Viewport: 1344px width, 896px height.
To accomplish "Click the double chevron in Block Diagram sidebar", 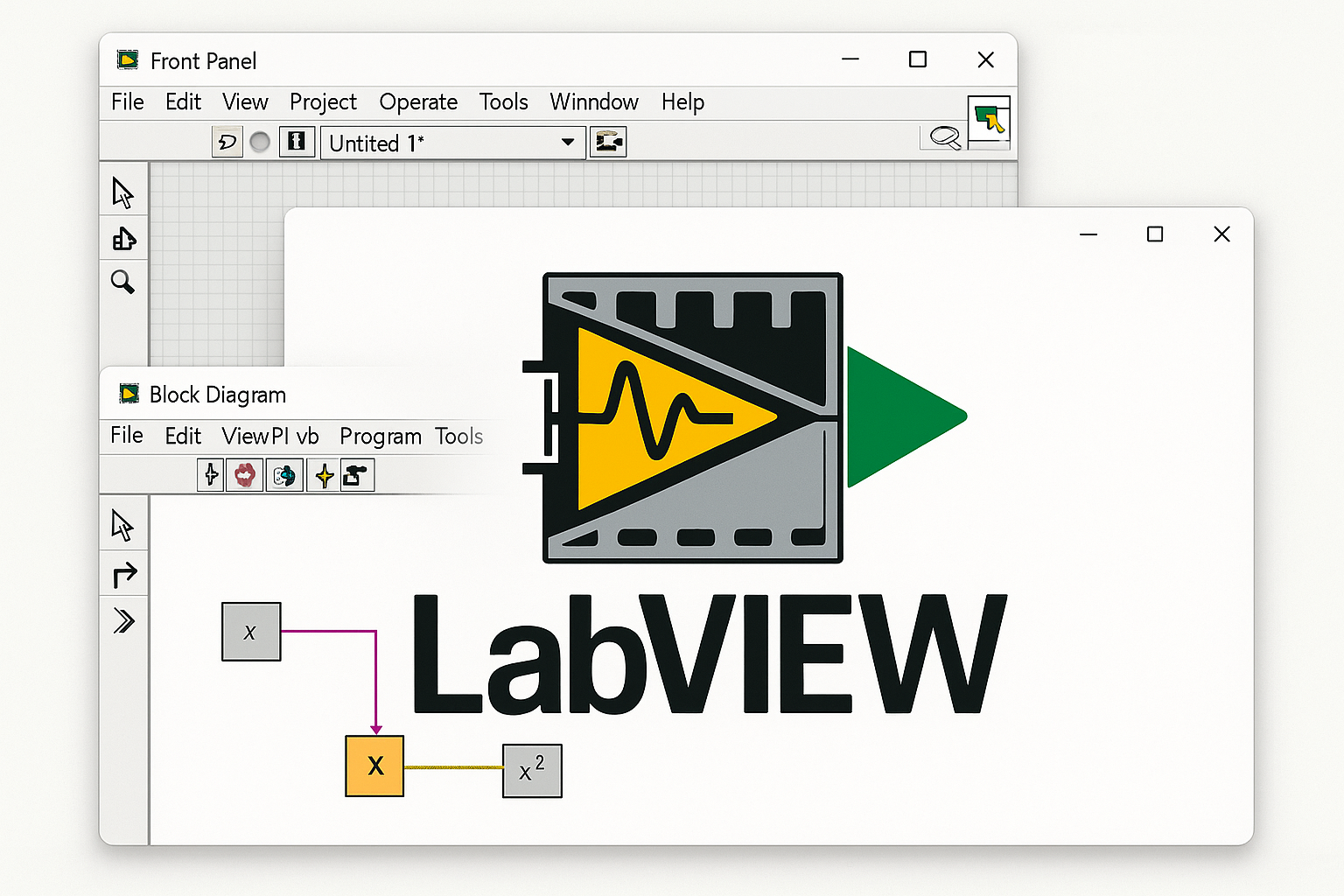I will click(x=124, y=621).
